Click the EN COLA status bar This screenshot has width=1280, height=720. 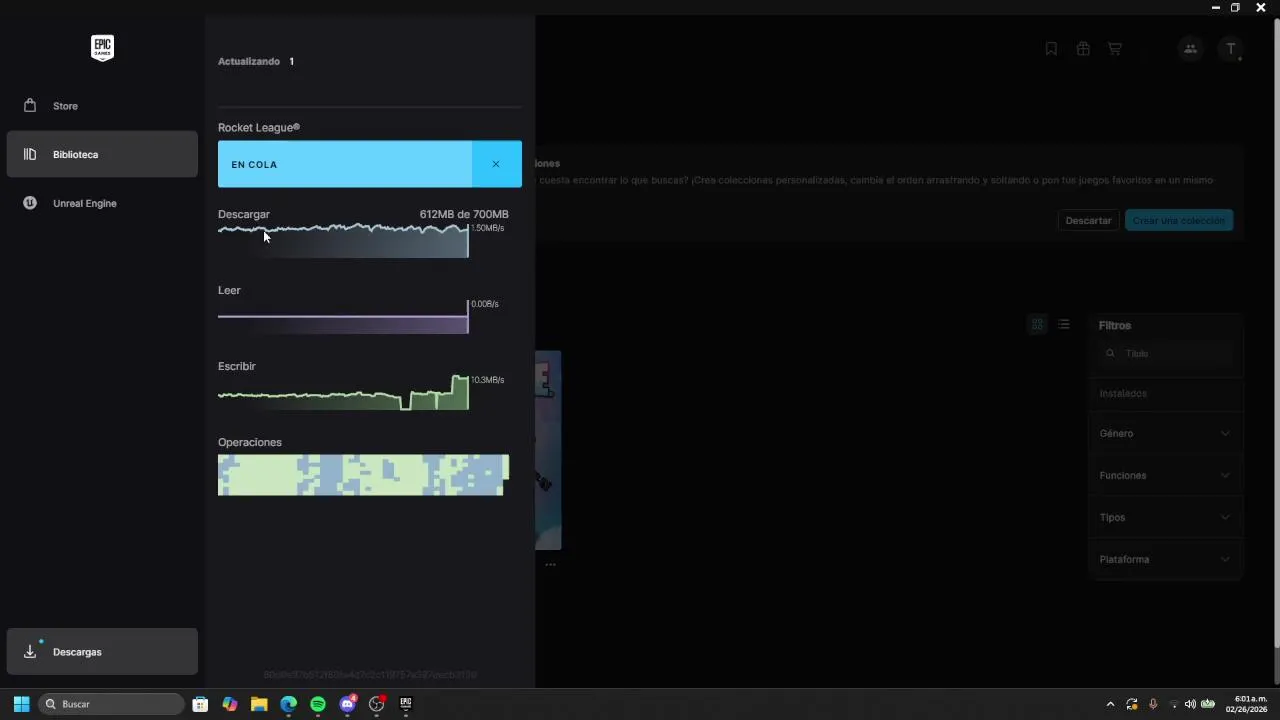pyautogui.click(x=345, y=164)
